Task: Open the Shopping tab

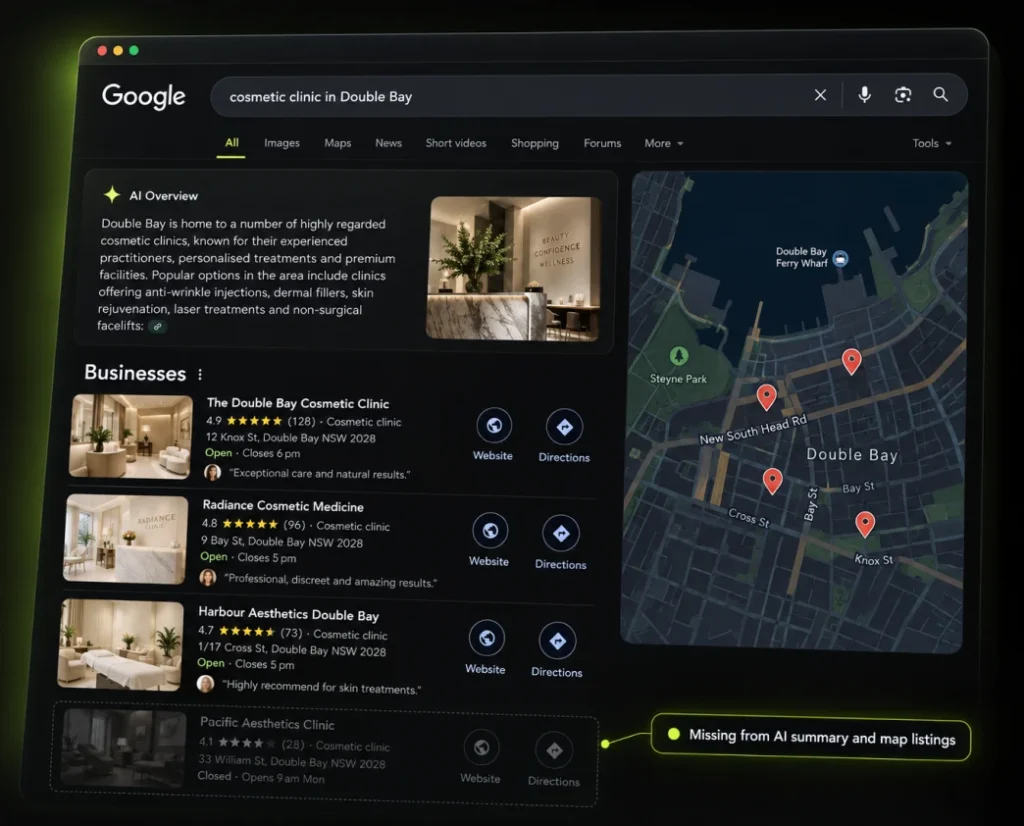Action: [535, 143]
